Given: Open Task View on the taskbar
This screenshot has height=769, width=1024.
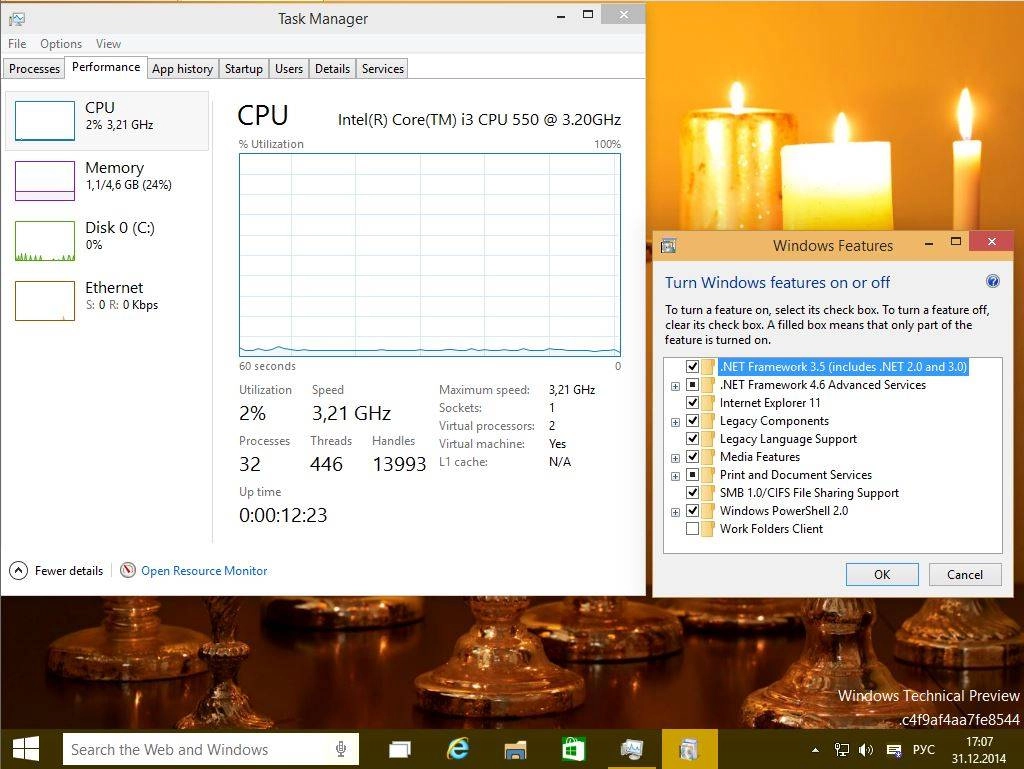Looking at the screenshot, I should 400,749.
